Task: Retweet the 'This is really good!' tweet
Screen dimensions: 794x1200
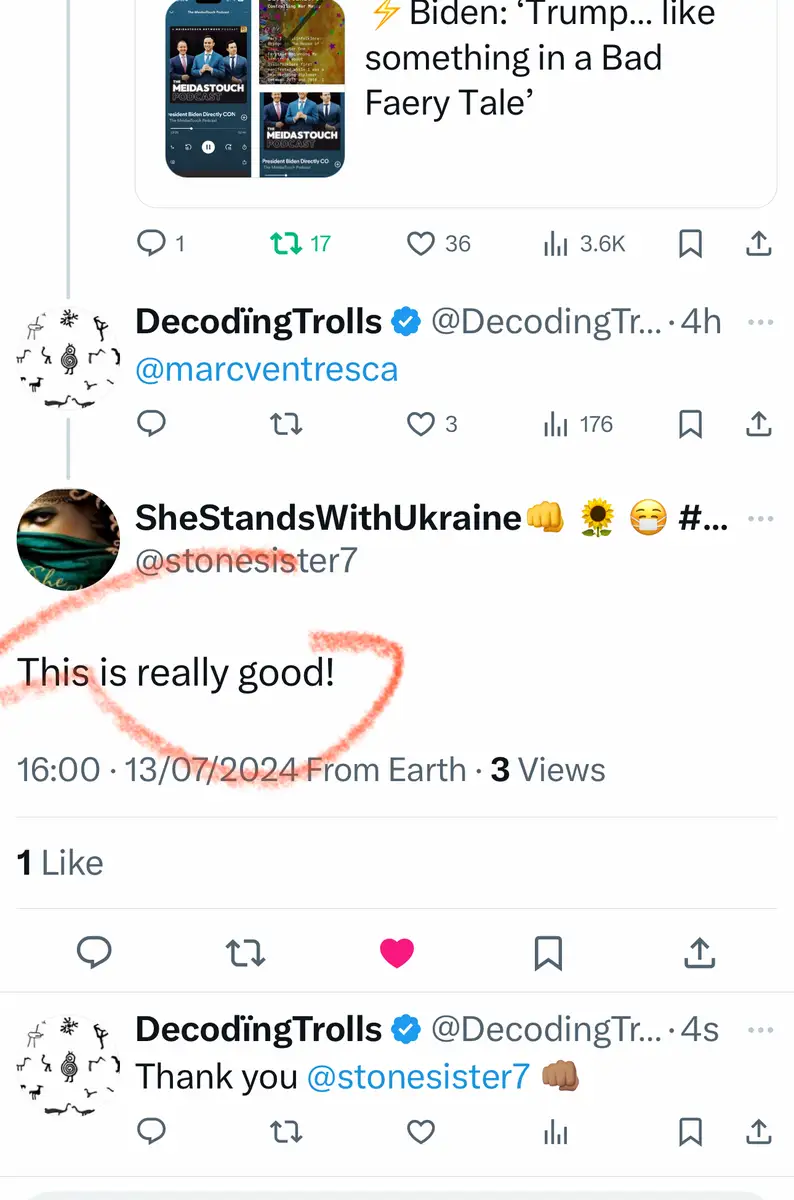Action: tap(246, 954)
